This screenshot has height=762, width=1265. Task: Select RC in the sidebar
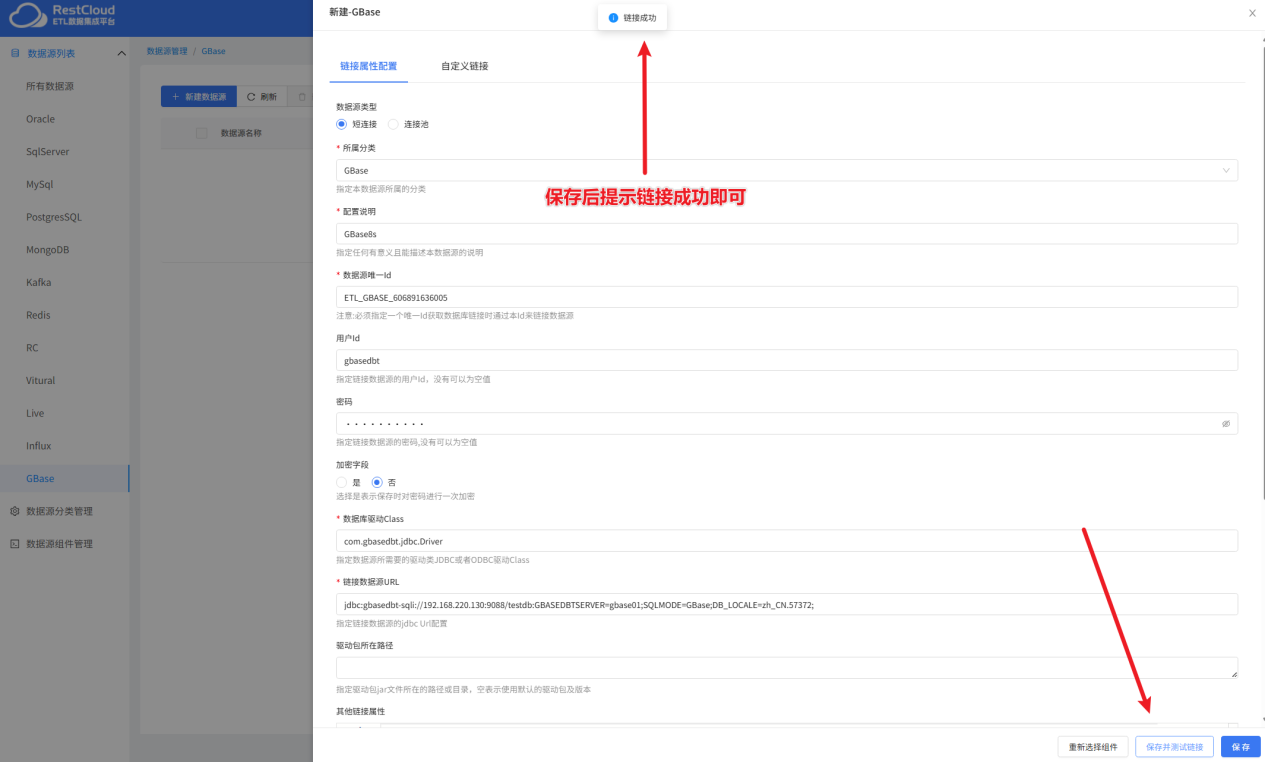click(32, 348)
